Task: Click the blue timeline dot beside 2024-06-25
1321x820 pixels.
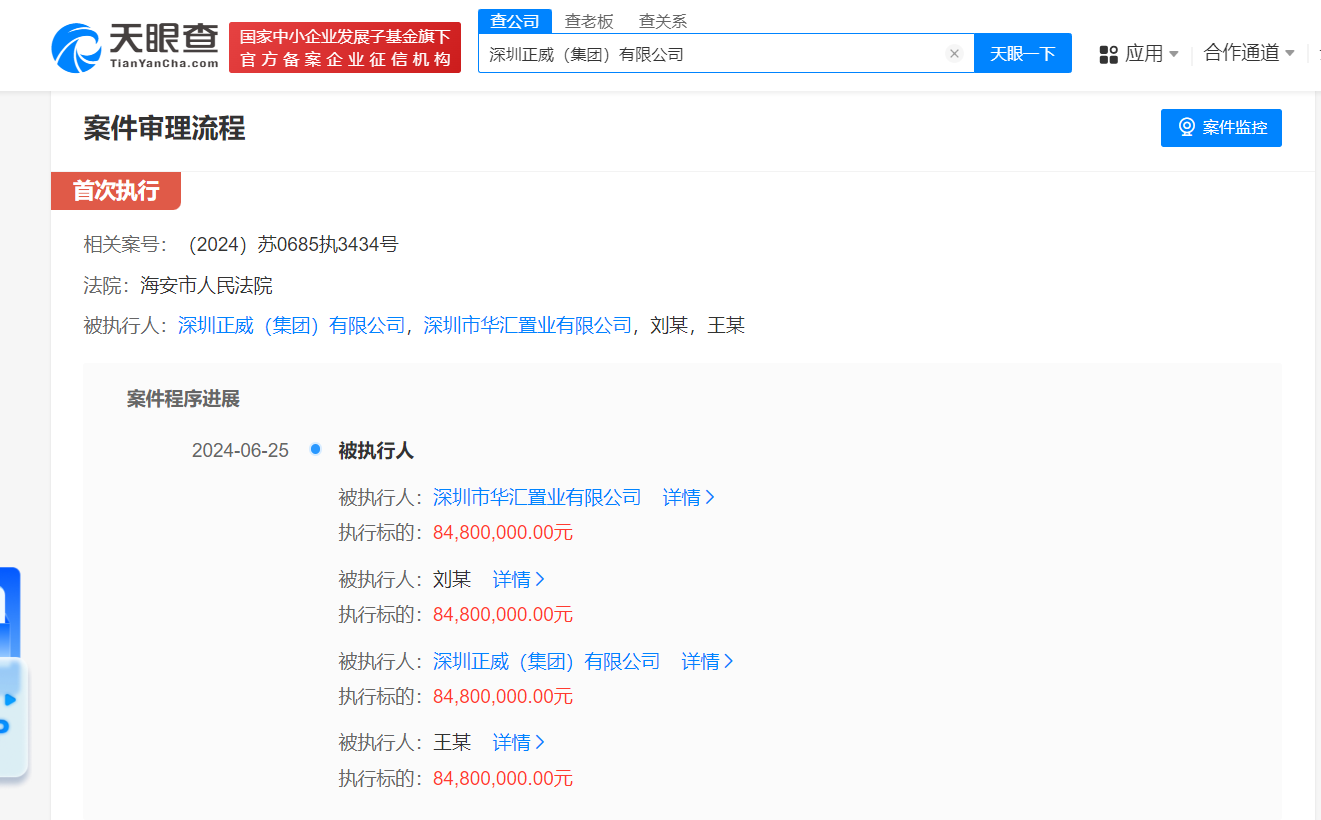Action: (x=315, y=450)
